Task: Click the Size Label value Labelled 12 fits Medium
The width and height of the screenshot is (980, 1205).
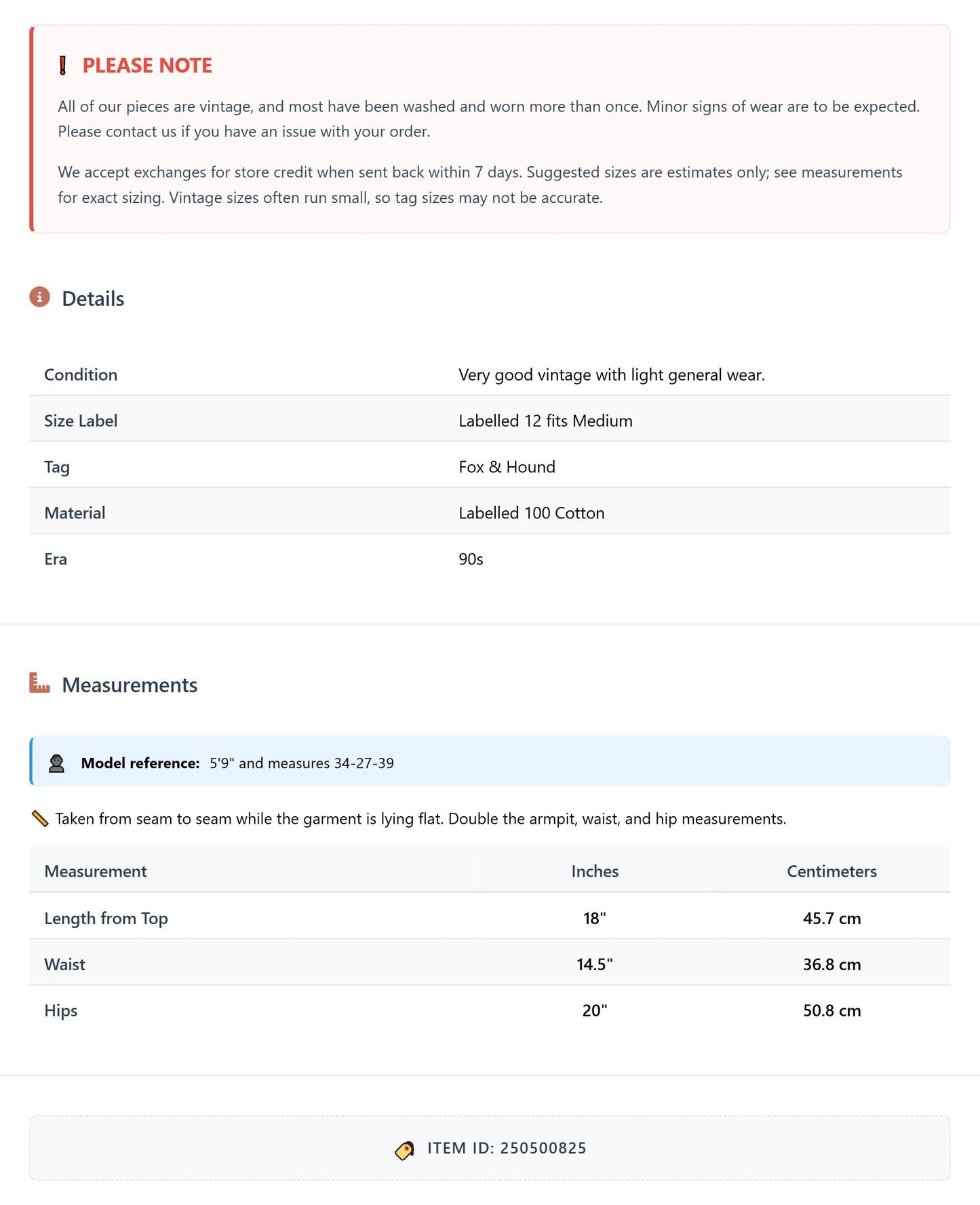Action: click(545, 421)
